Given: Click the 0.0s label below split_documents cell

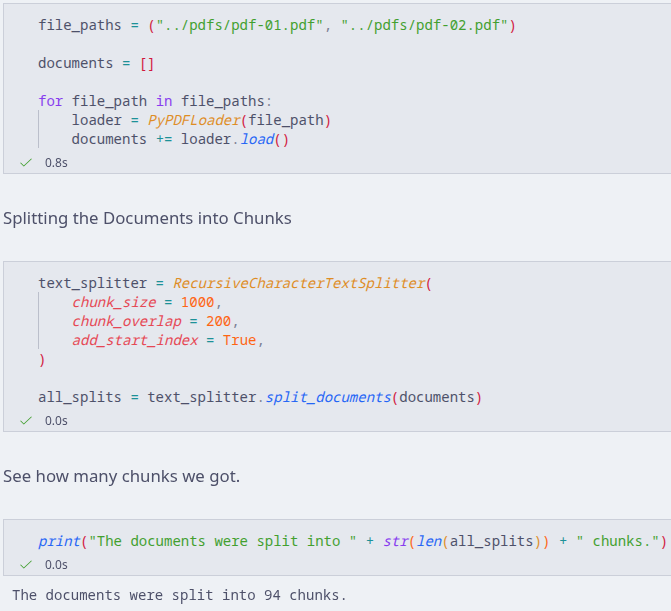Looking at the screenshot, I should click(x=56, y=421).
